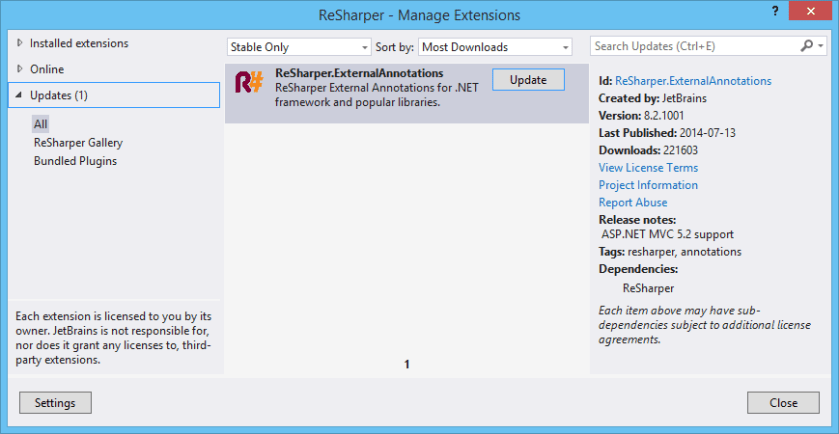Select Bundled Plugins source
The width and height of the screenshot is (839, 434).
point(75,161)
